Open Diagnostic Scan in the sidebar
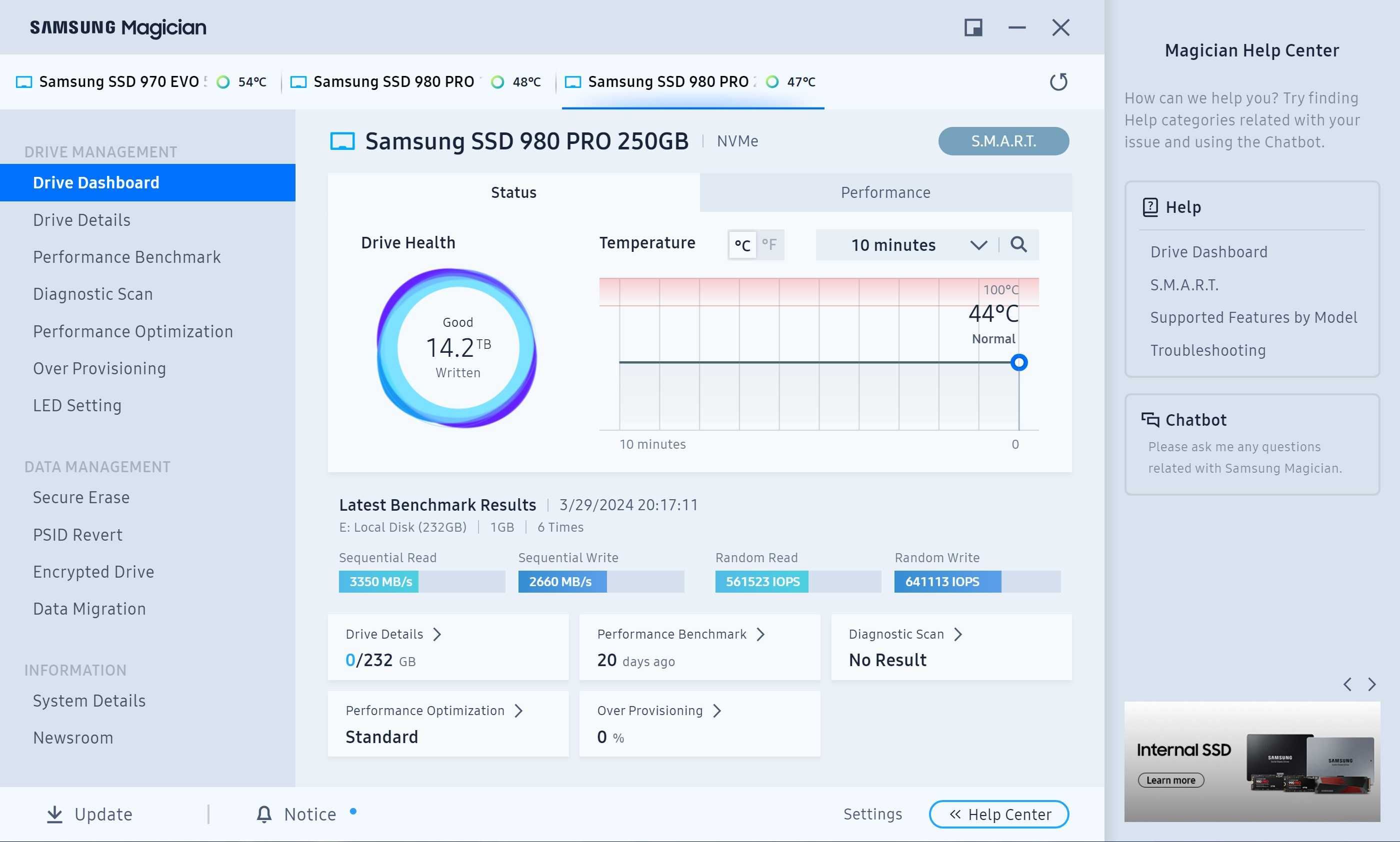 [147, 294]
